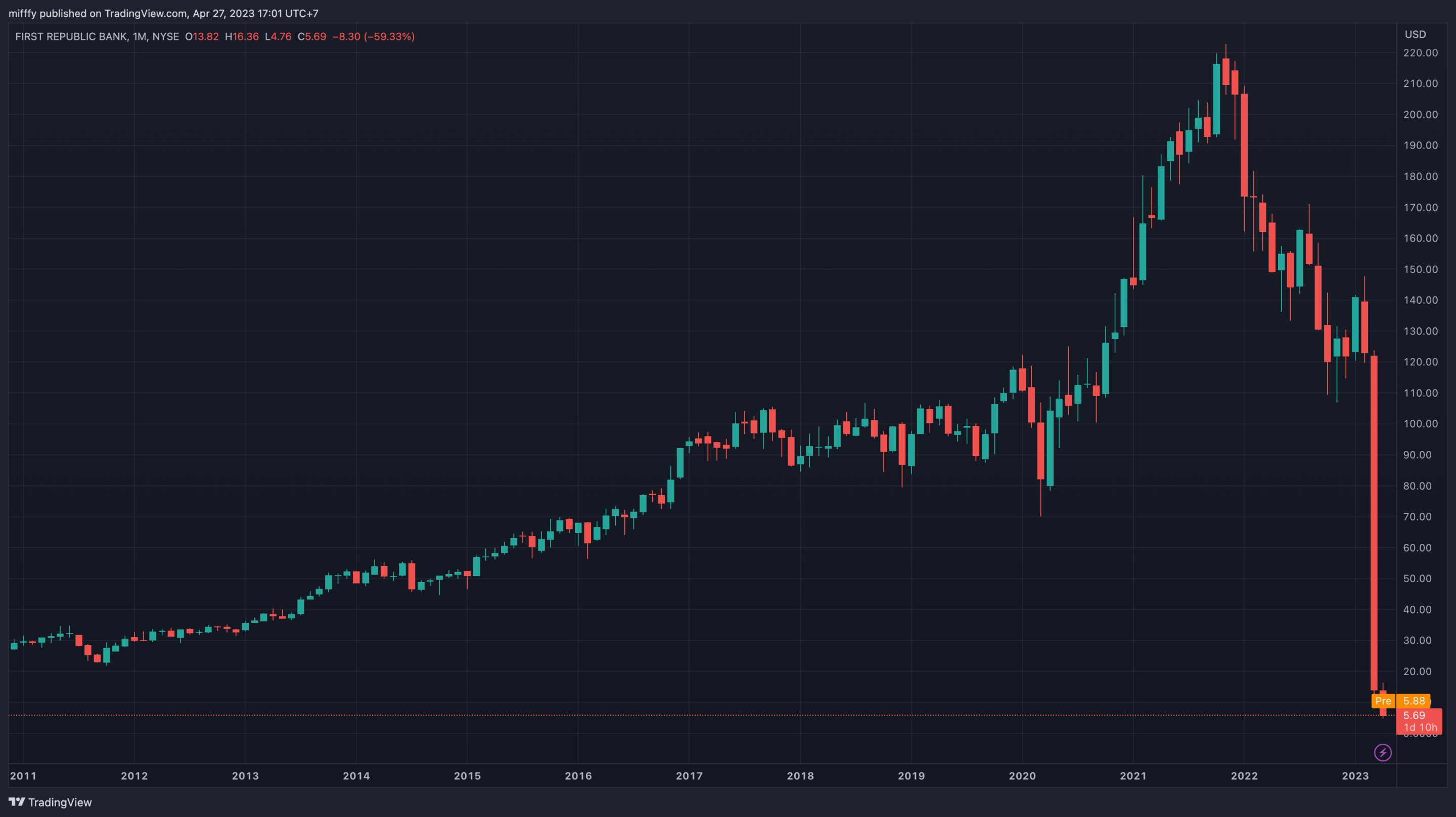Click the 1d 10h countdown label

(1420, 728)
